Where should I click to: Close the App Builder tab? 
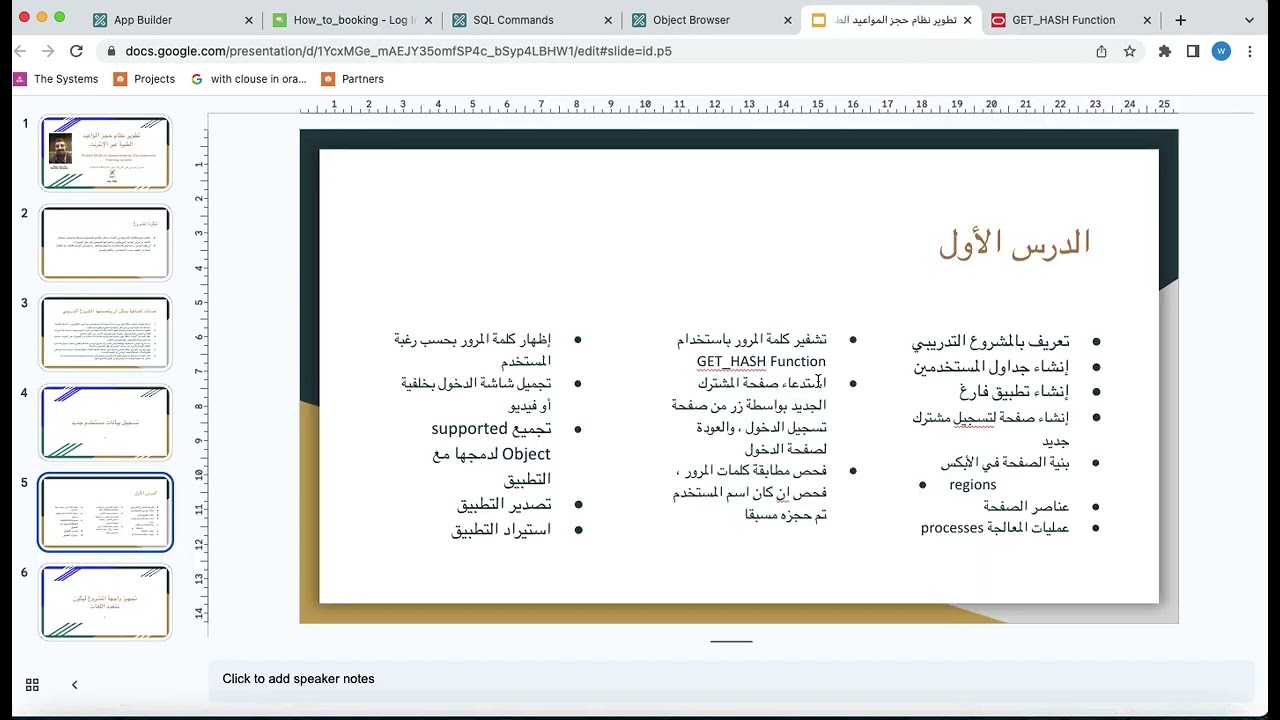(249, 20)
